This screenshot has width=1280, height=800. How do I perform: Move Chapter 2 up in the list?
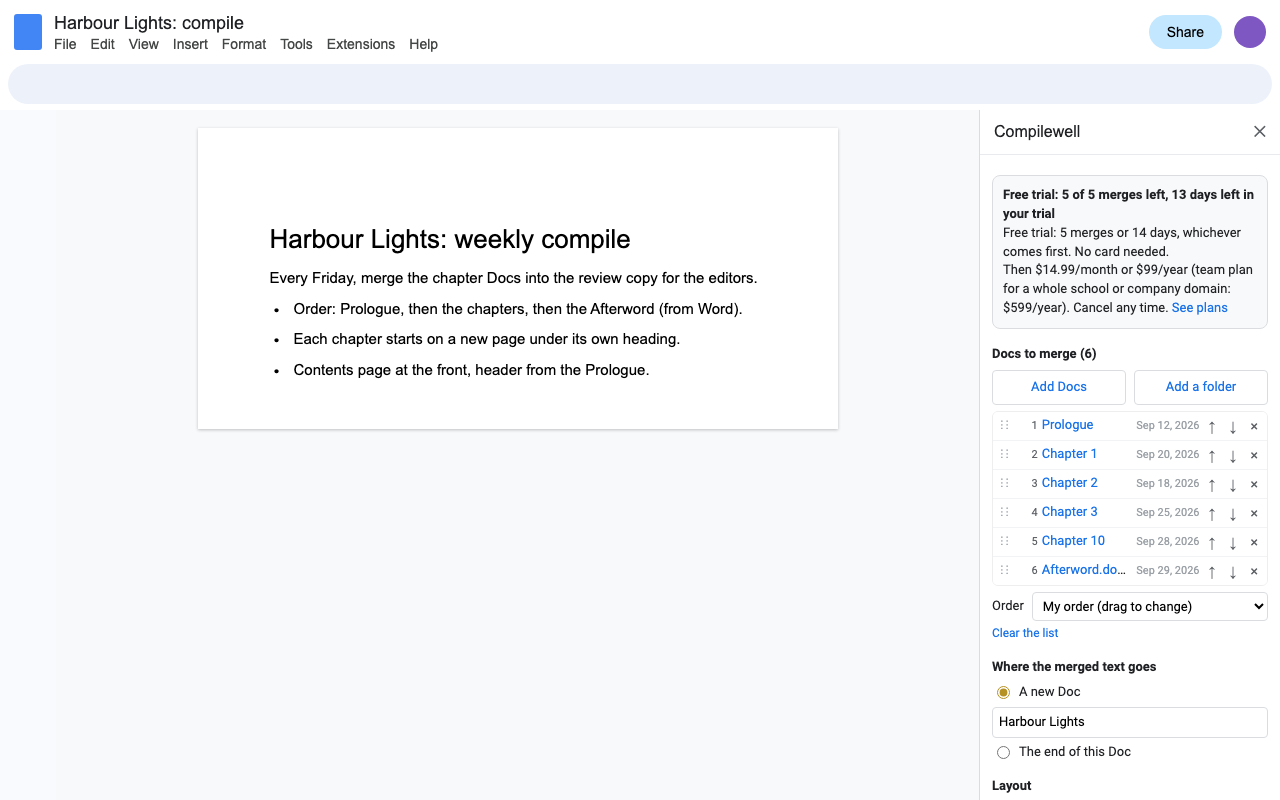pyautogui.click(x=1212, y=484)
